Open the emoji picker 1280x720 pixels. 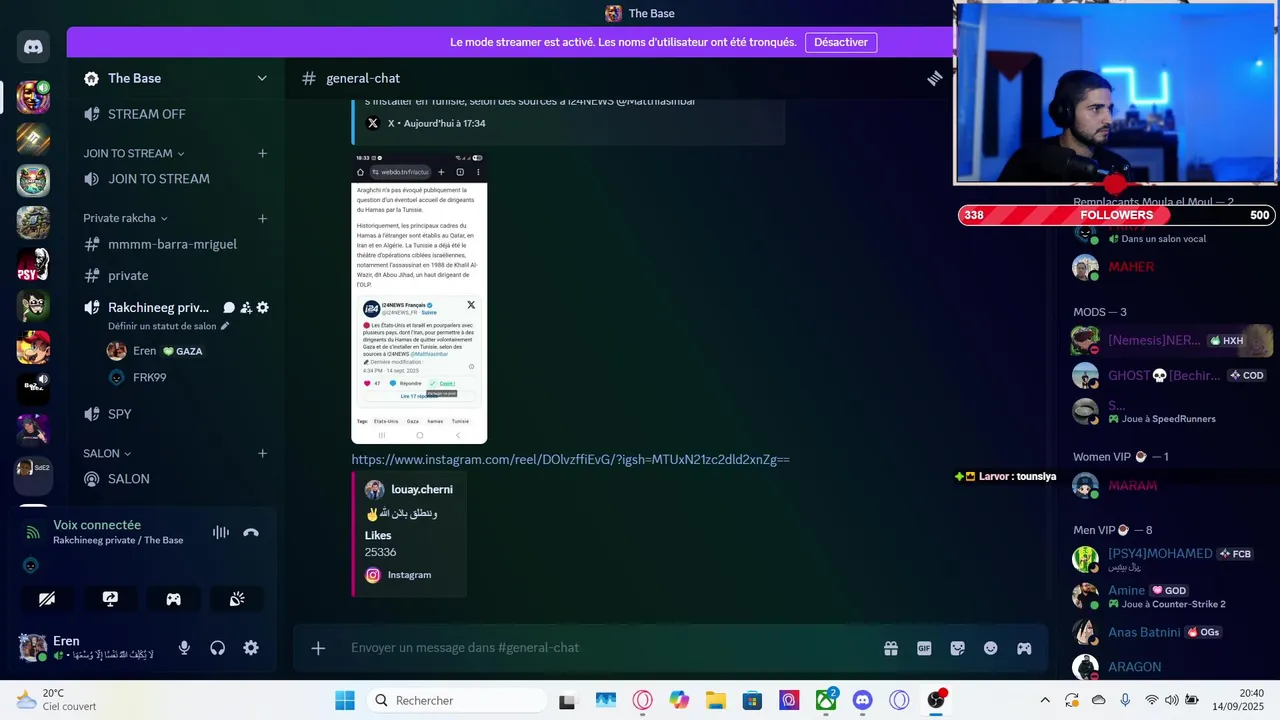(990, 648)
